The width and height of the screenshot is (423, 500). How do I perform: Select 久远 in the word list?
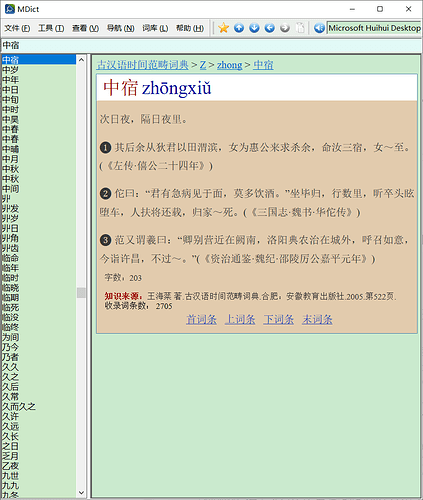(x=39, y=426)
